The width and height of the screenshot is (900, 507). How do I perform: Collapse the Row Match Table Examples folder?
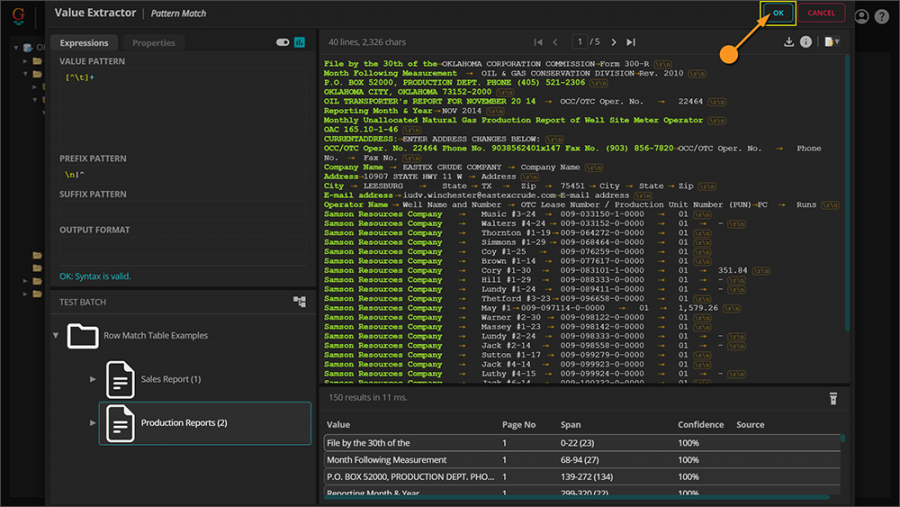56,336
